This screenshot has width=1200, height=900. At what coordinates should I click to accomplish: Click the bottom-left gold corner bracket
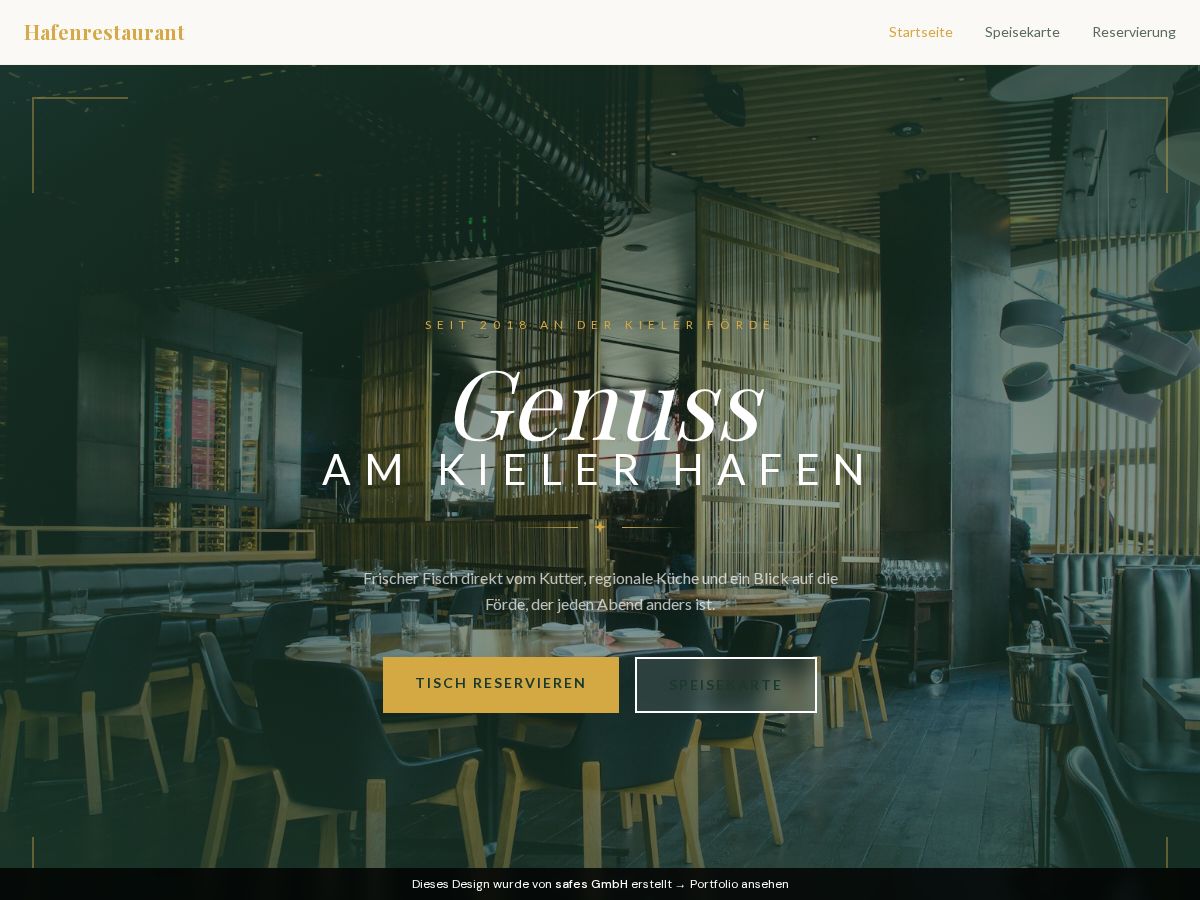33,852
